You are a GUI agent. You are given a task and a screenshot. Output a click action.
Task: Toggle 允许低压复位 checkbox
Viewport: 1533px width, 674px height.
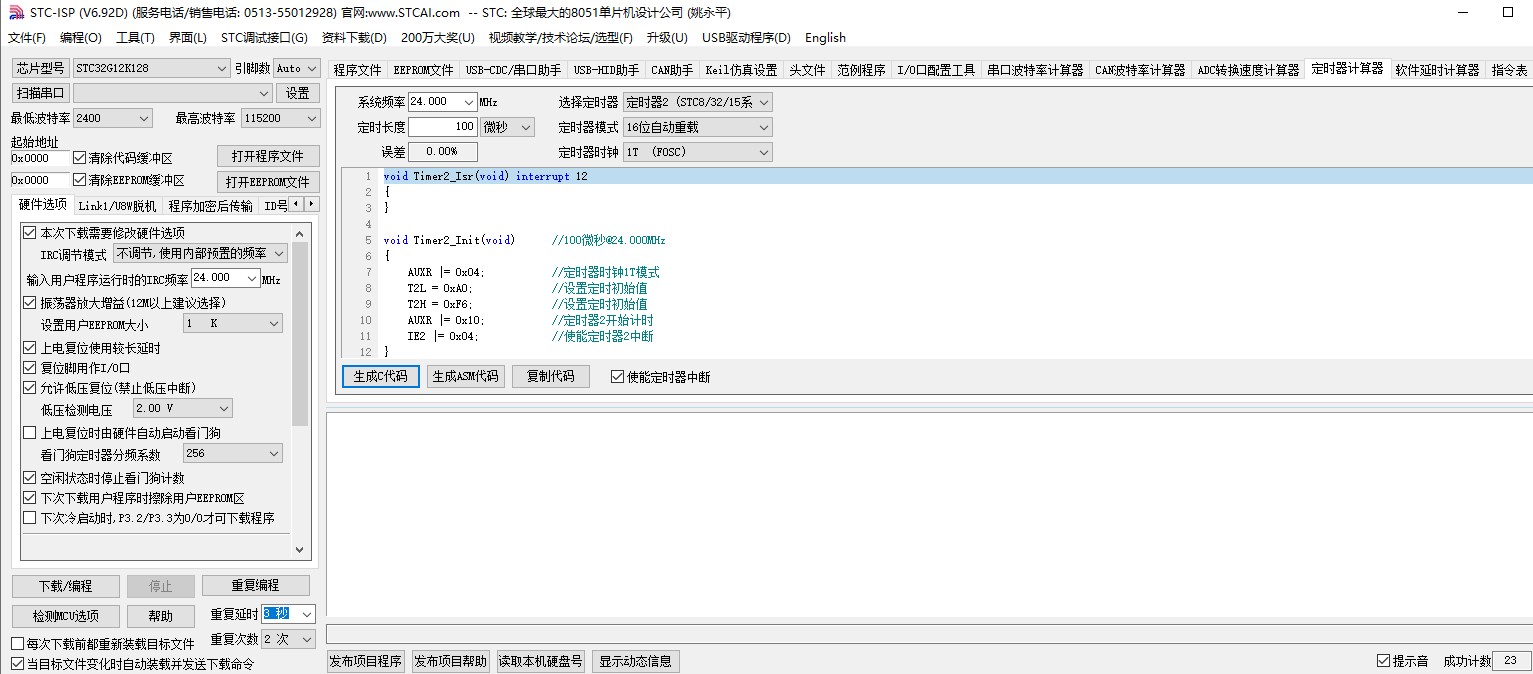point(30,388)
